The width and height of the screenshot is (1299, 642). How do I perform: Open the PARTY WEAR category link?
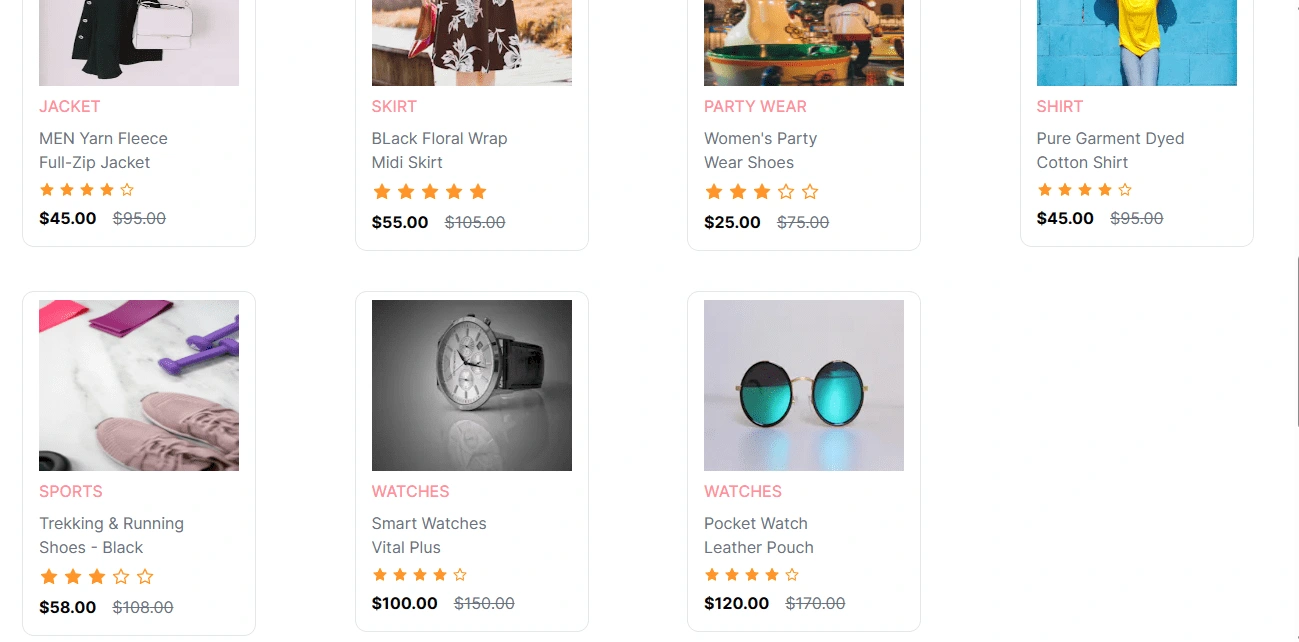click(755, 107)
